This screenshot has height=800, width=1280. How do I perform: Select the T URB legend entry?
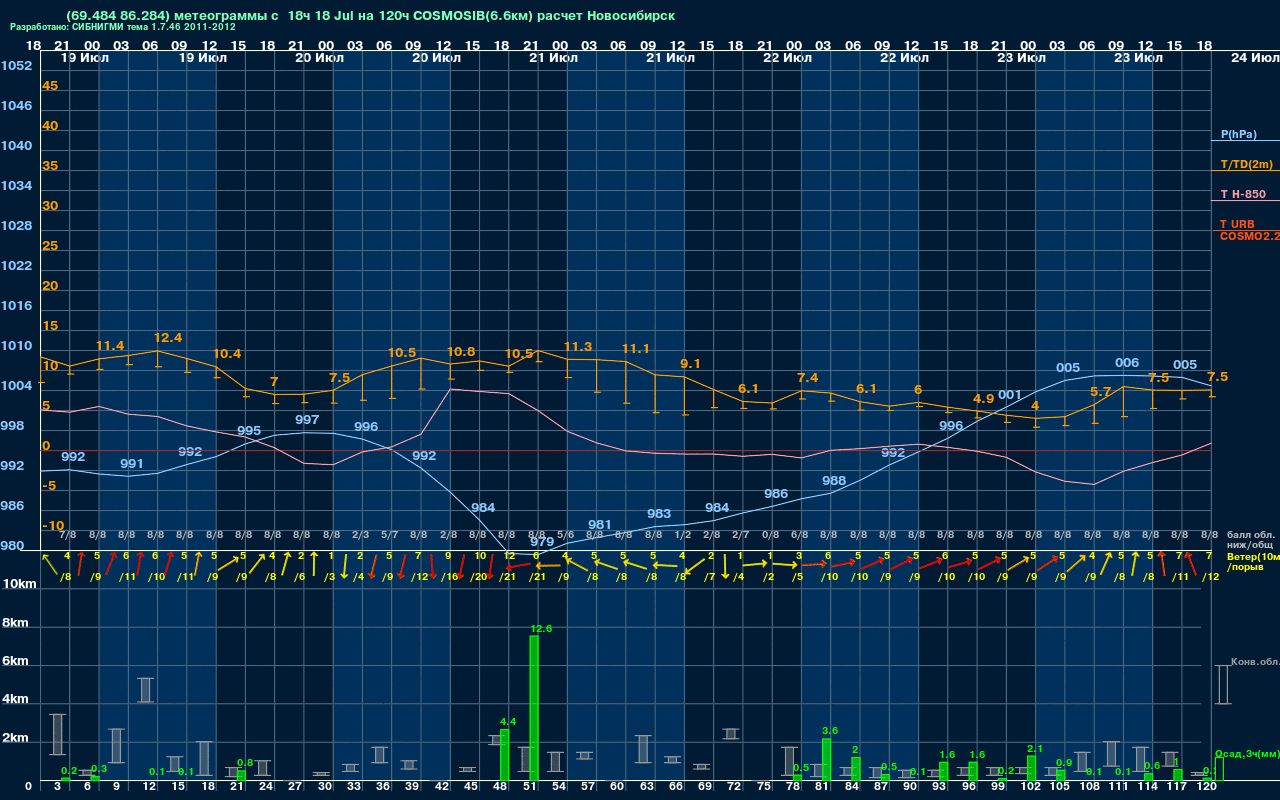[1237, 224]
